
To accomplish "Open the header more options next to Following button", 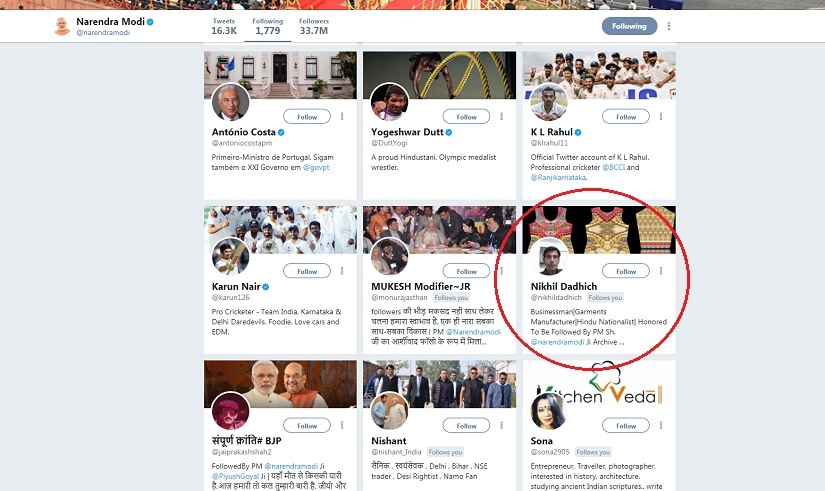I will click(669, 26).
